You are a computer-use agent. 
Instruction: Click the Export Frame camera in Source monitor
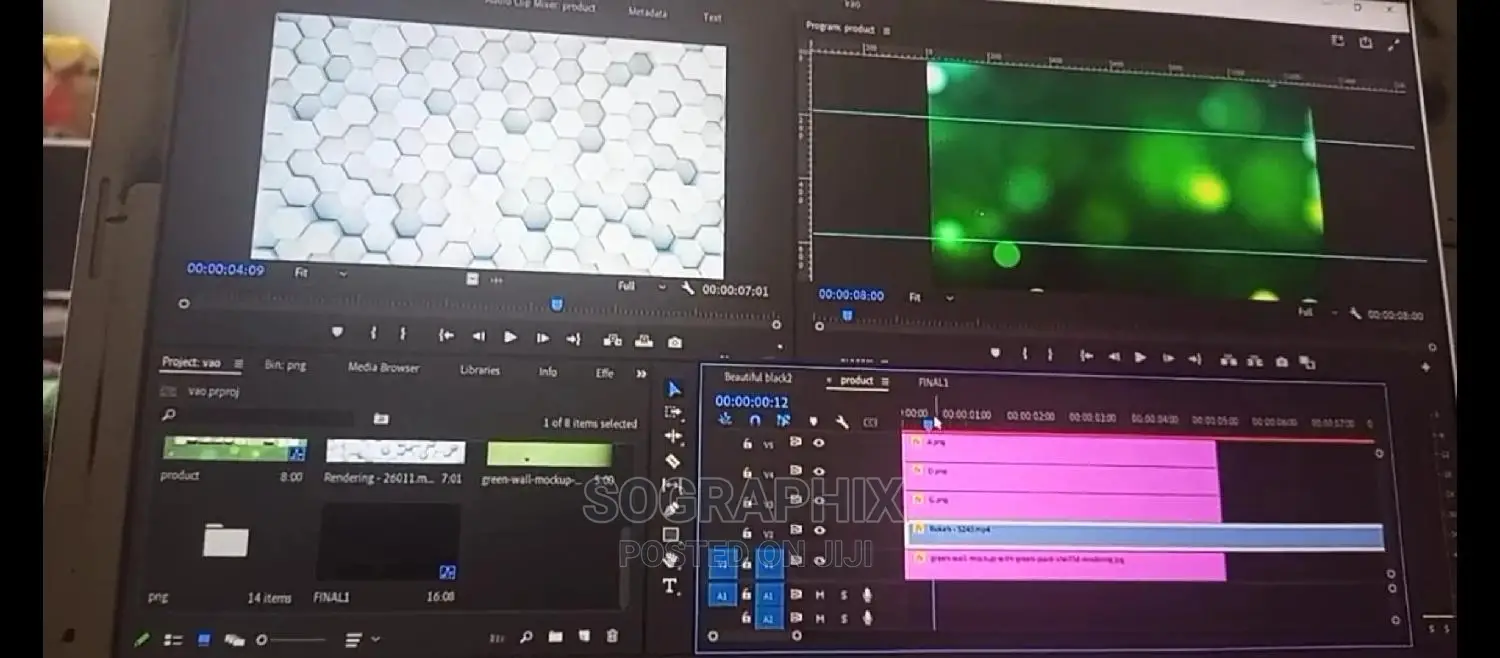675,342
